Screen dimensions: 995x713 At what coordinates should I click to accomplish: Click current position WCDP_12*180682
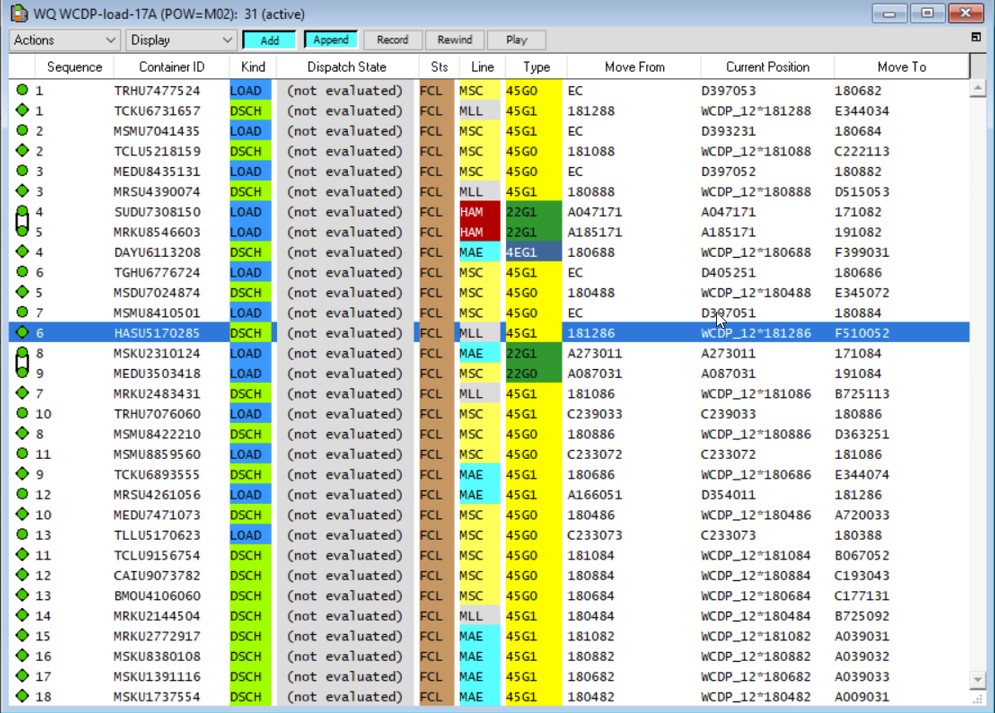756,677
